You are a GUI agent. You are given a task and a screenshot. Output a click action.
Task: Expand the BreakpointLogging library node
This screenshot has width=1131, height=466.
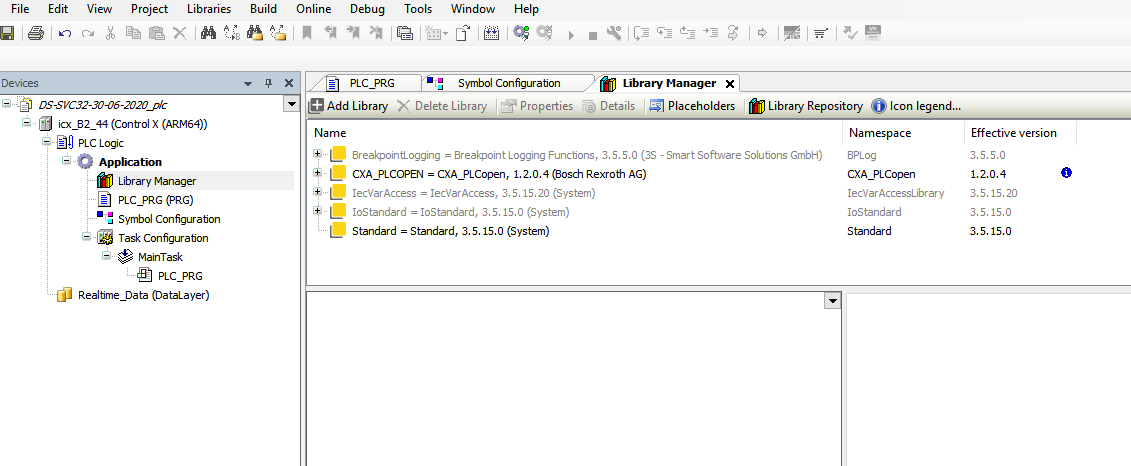click(318, 154)
